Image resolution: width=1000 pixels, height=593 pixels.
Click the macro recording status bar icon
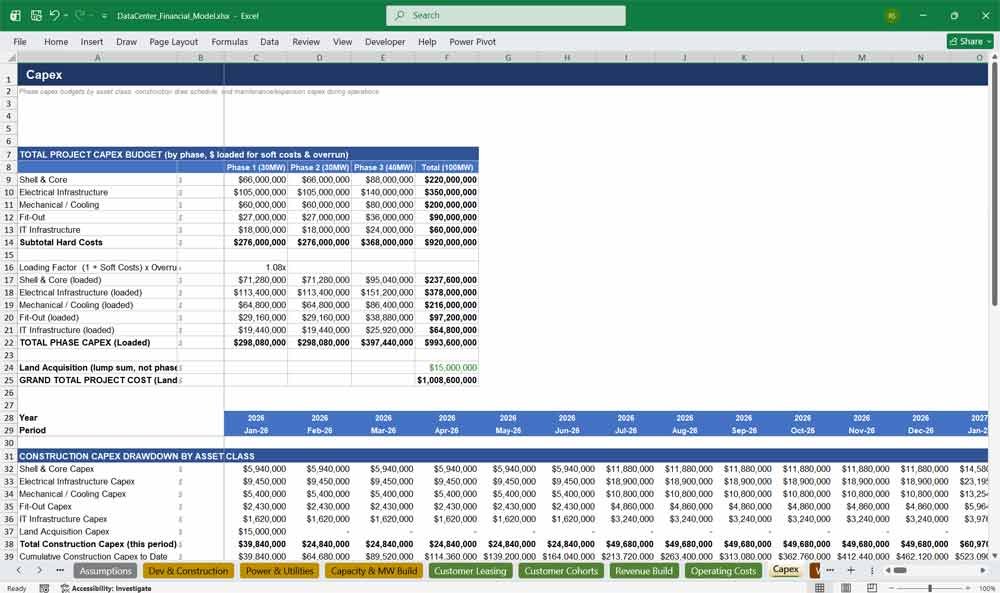pos(44,588)
